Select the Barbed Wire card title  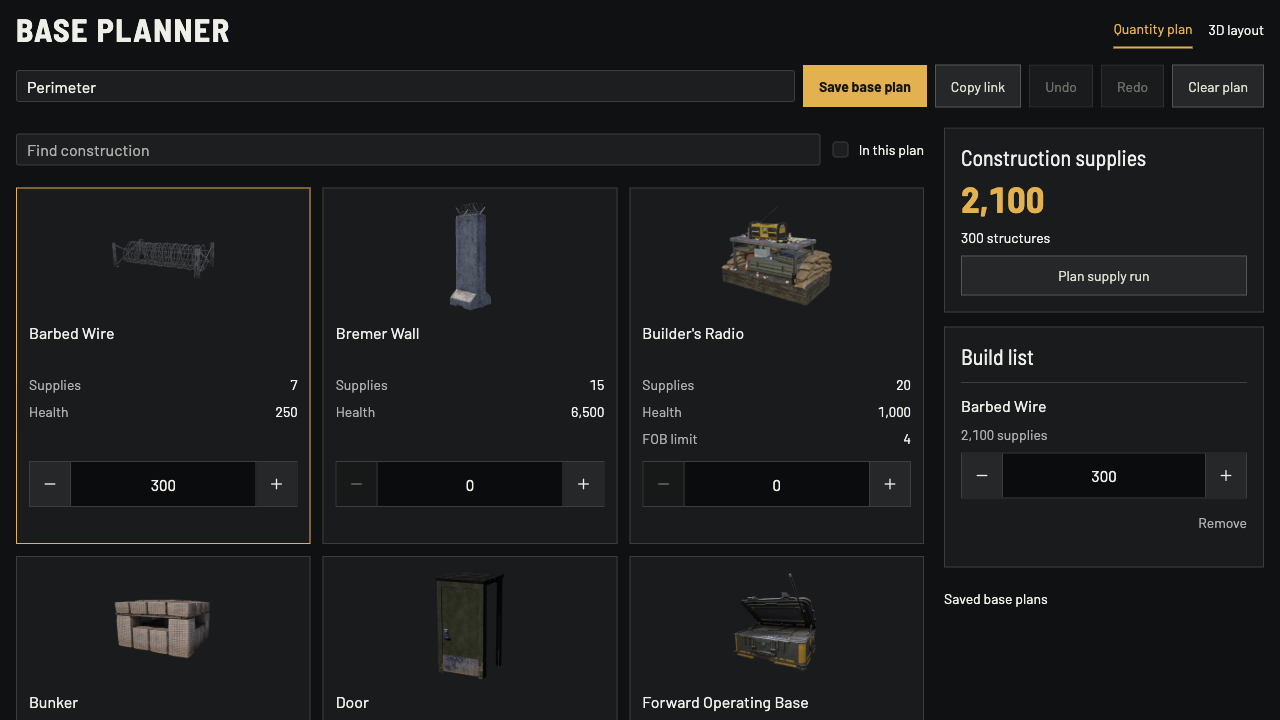click(72, 334)
